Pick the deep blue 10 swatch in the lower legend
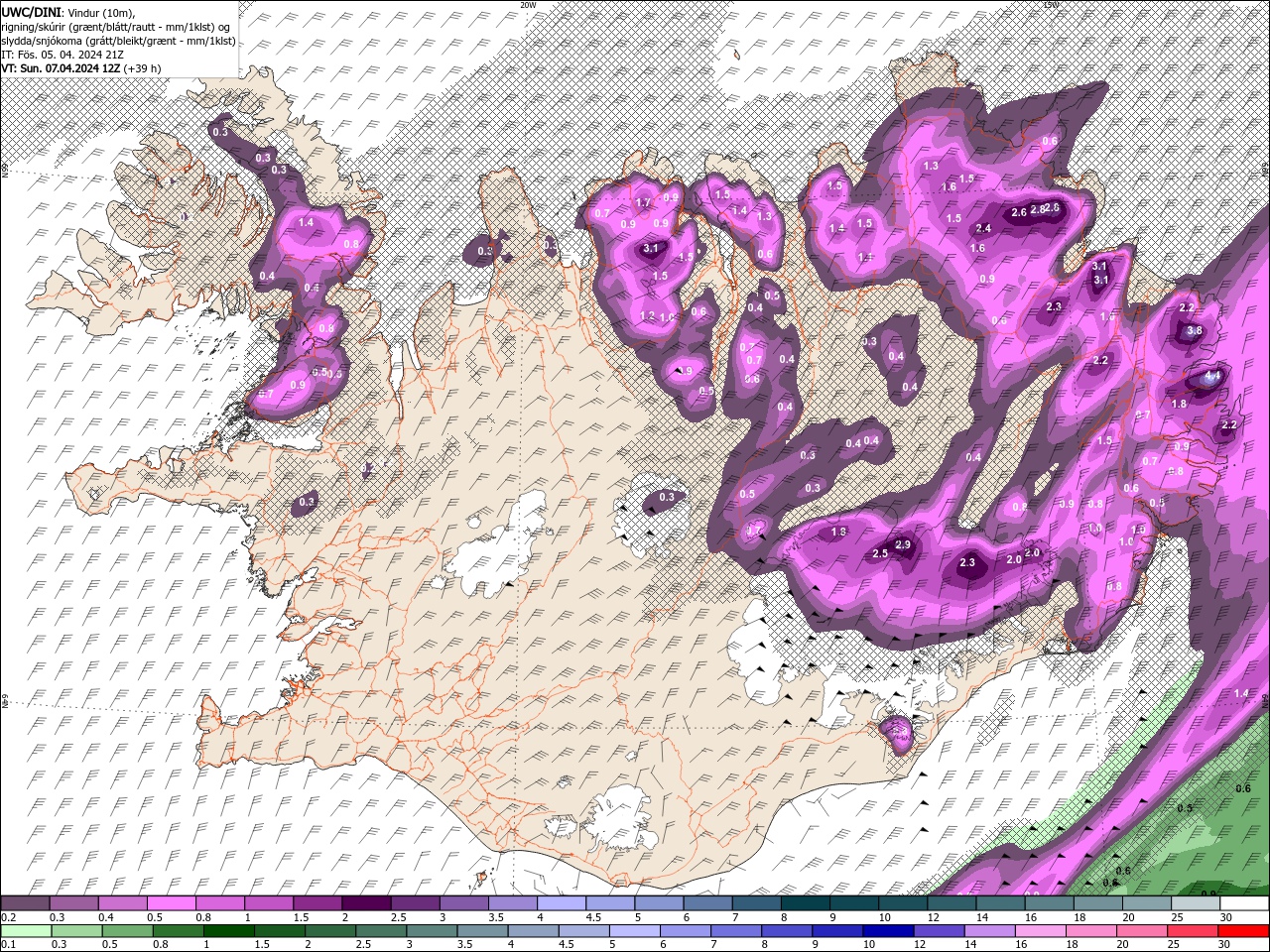Viewport: 1270px width, 952px height. point(888,931)
